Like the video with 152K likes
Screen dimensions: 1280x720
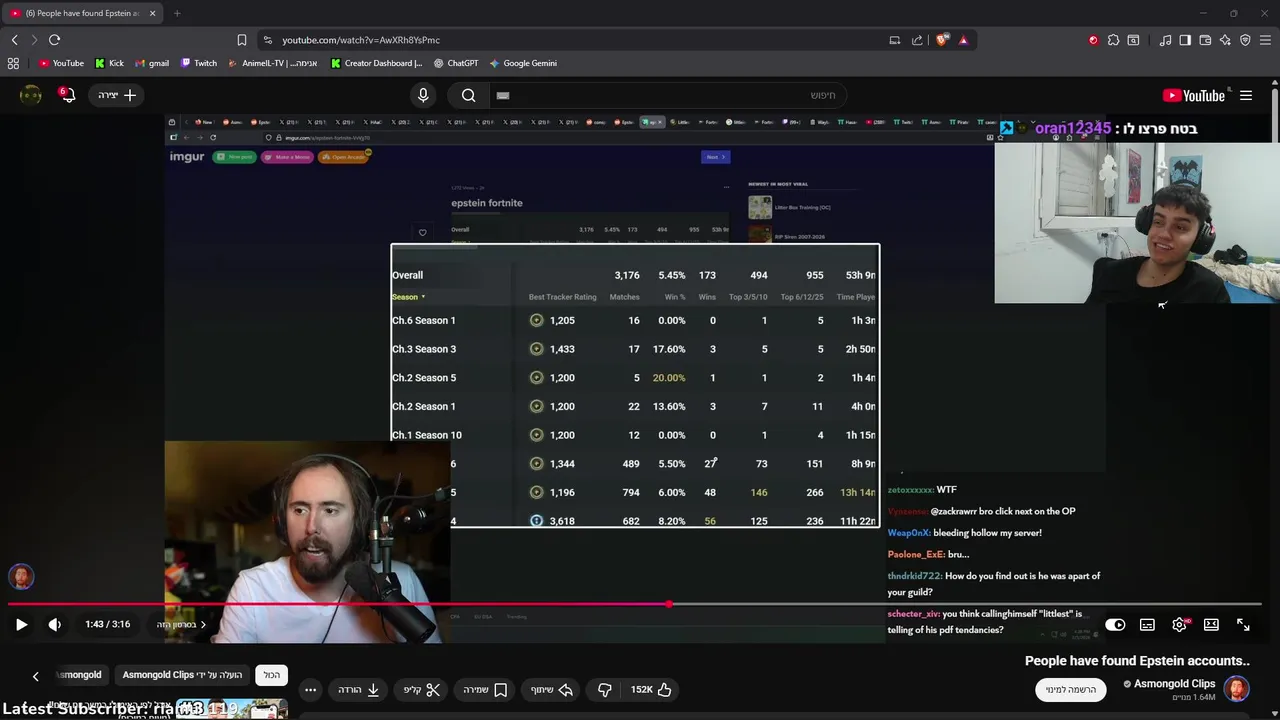coord(651,689)
